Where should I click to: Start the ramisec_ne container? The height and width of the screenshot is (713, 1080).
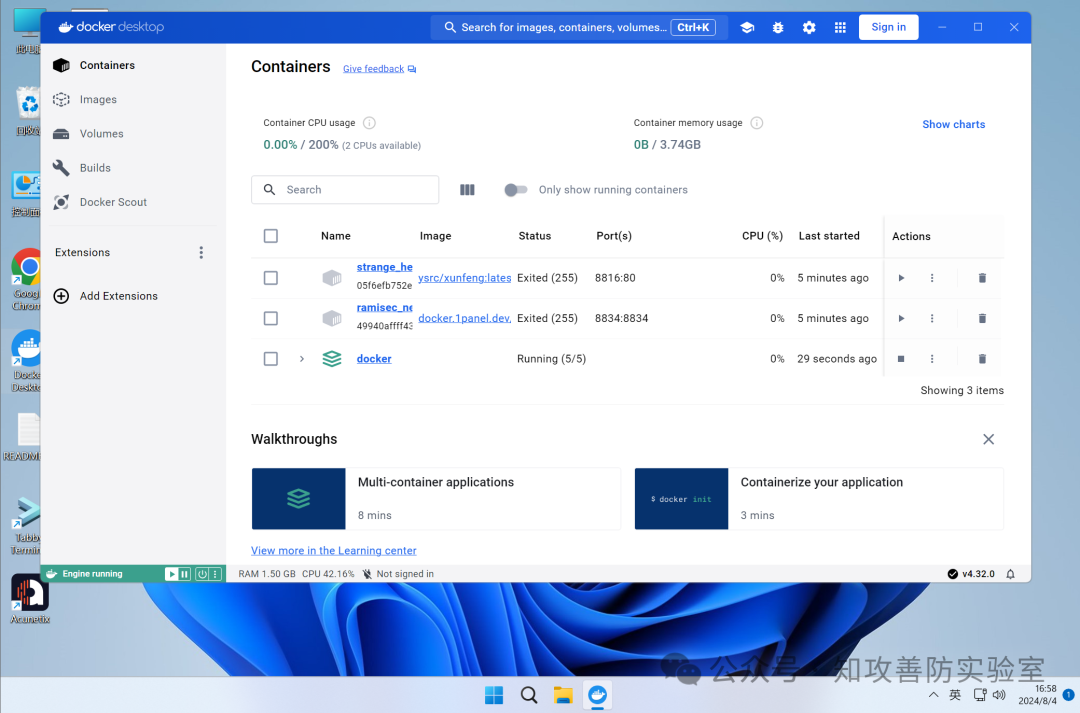901,318
